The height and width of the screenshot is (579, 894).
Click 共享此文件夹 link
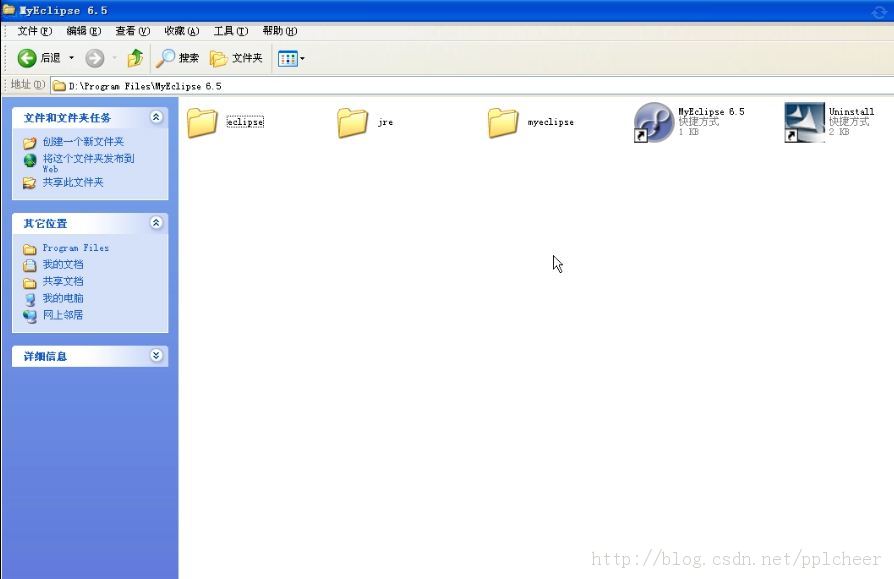point(73,182)
